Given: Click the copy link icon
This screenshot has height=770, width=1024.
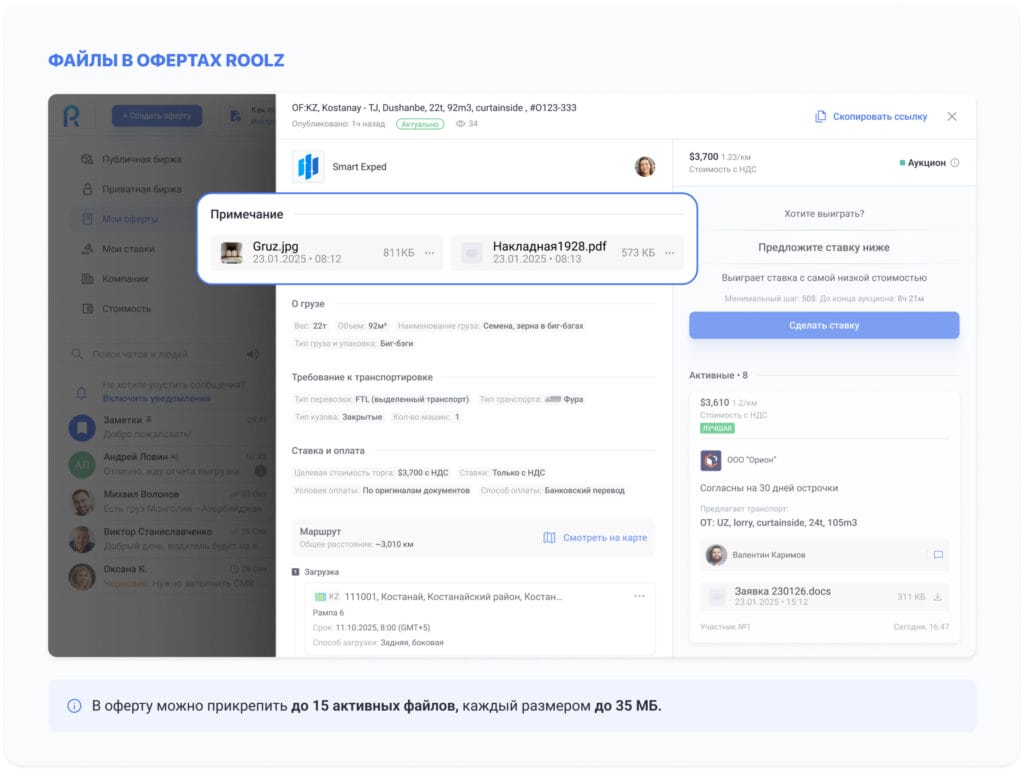Looking at the screenshot, I should click(x=820, y=117).
